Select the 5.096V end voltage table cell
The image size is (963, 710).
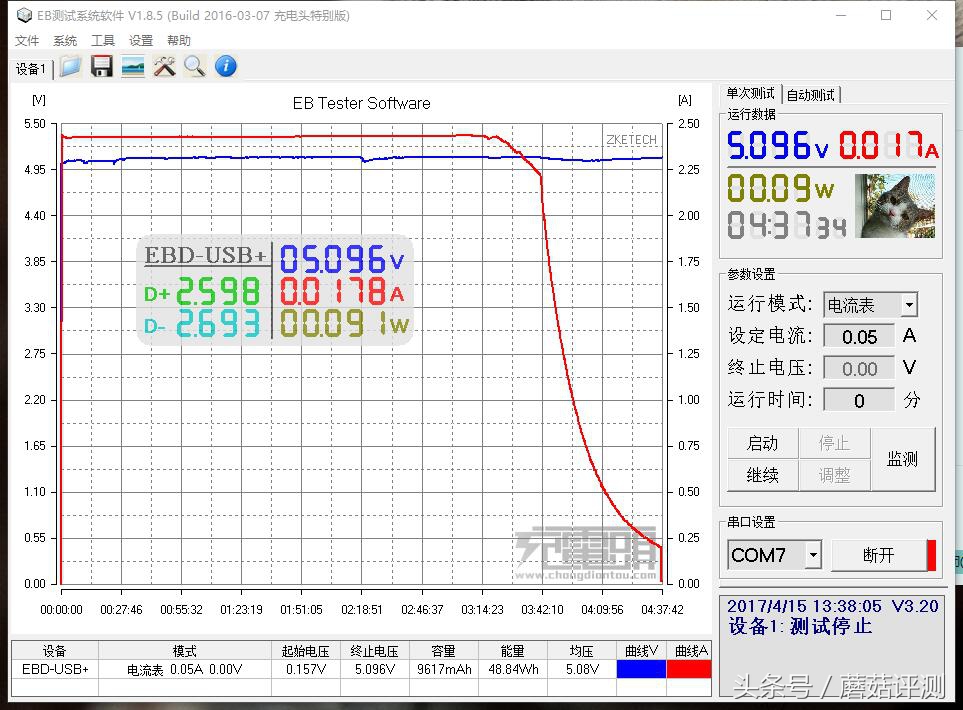tap(375, 669)
